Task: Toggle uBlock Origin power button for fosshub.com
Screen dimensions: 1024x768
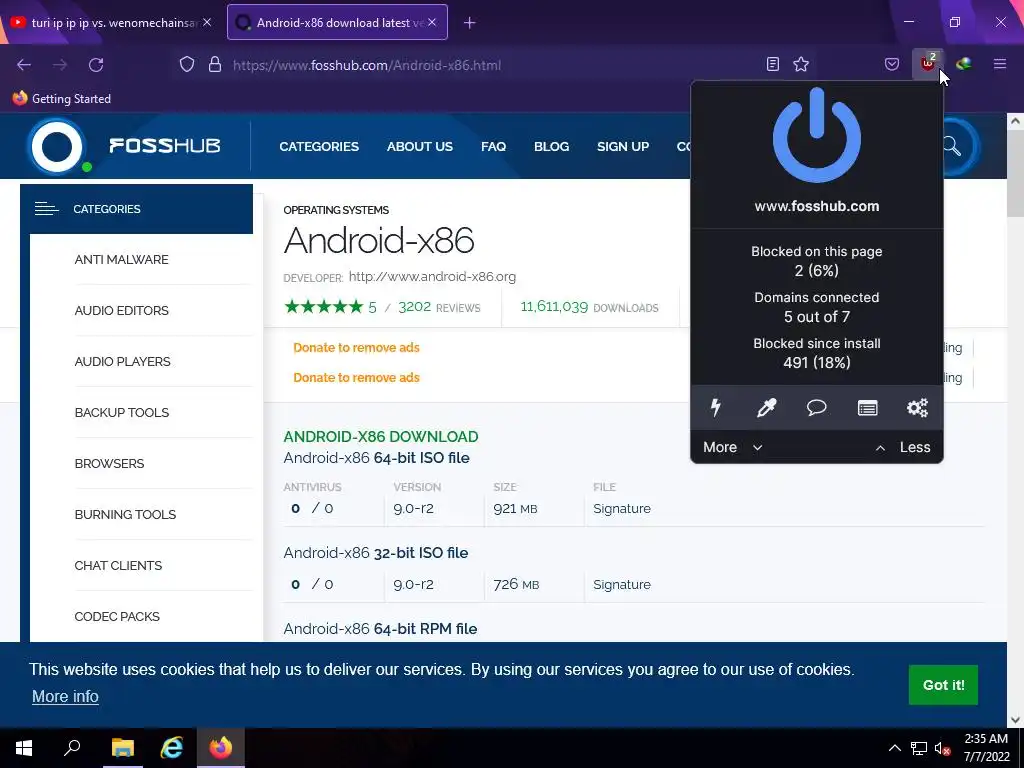Action: click(816, 135)
